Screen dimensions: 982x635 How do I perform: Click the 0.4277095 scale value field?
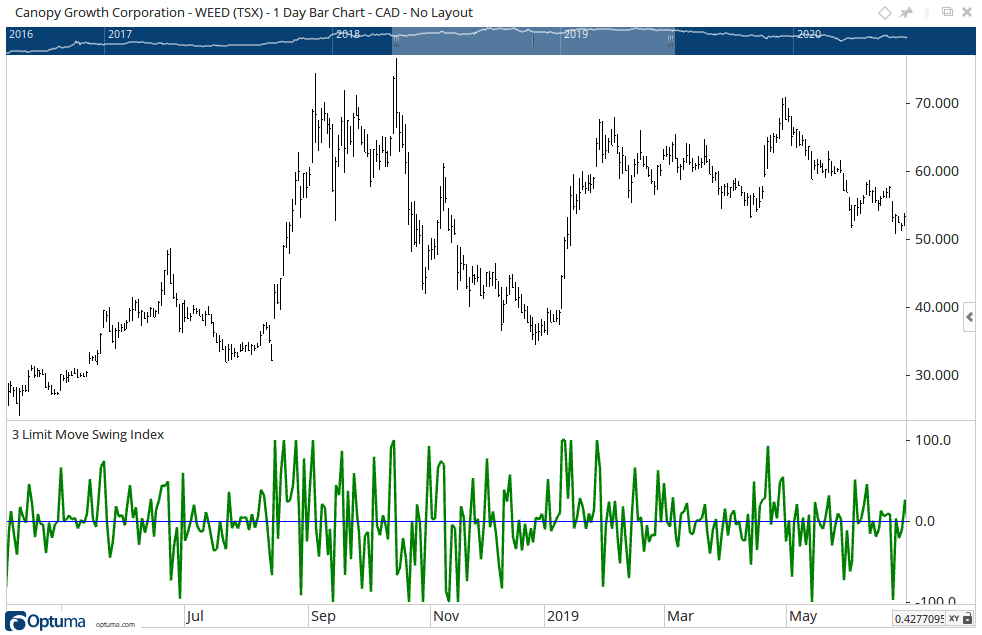pyautogui.click(x=919, y=619)
